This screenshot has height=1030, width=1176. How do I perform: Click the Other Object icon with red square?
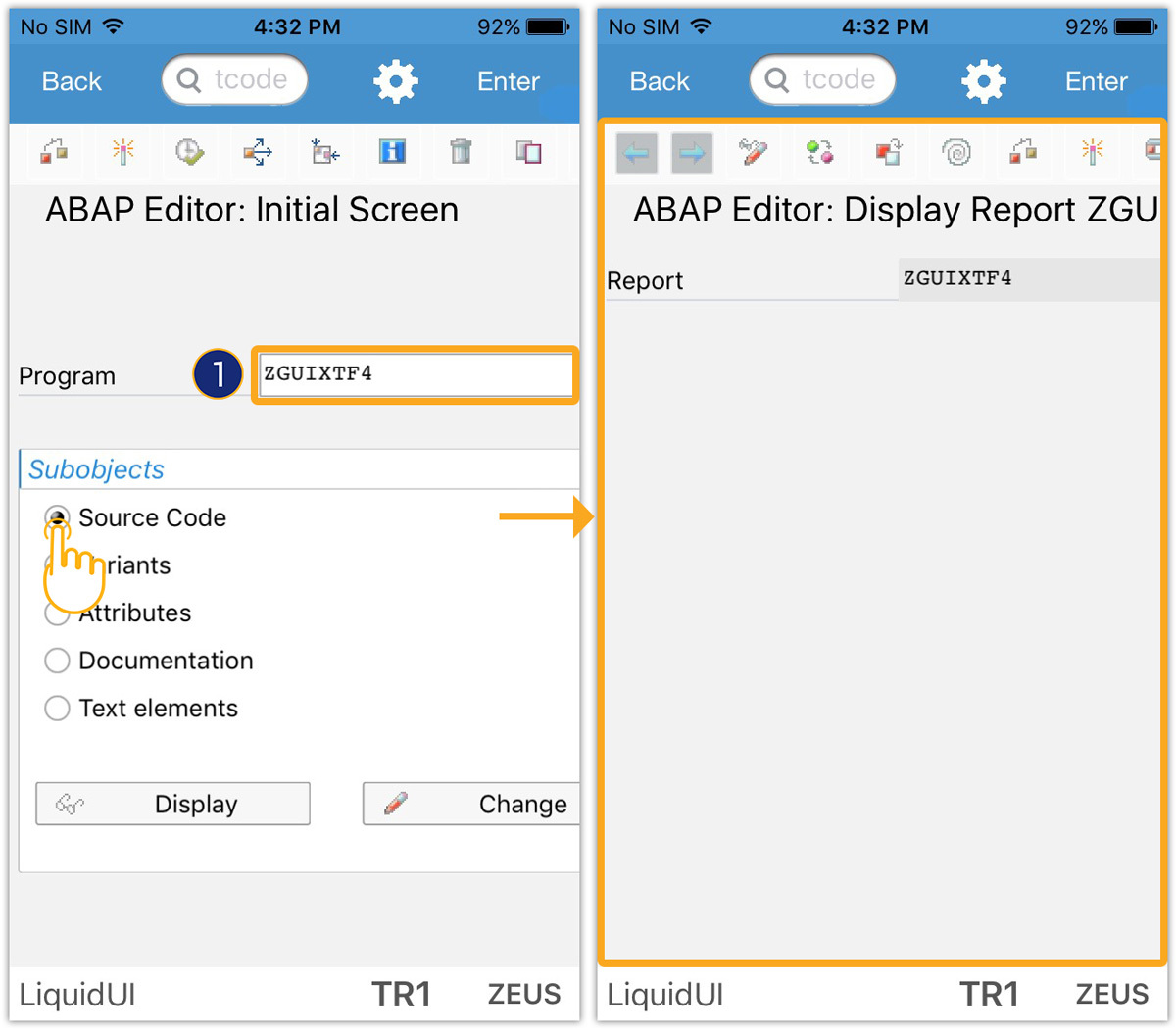pos(888,153)
